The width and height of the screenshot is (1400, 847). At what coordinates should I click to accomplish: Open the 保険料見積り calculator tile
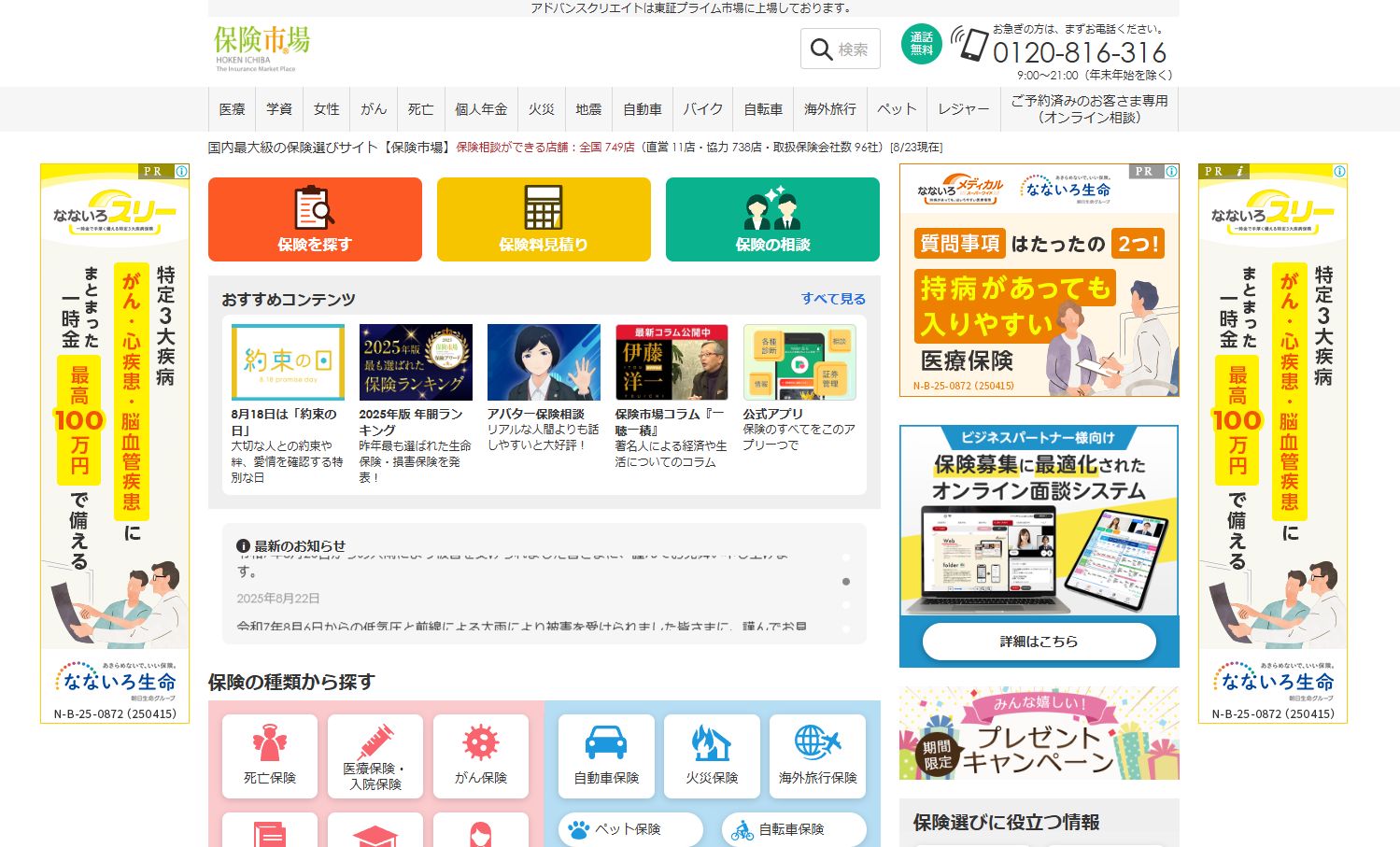coord(544,208)
